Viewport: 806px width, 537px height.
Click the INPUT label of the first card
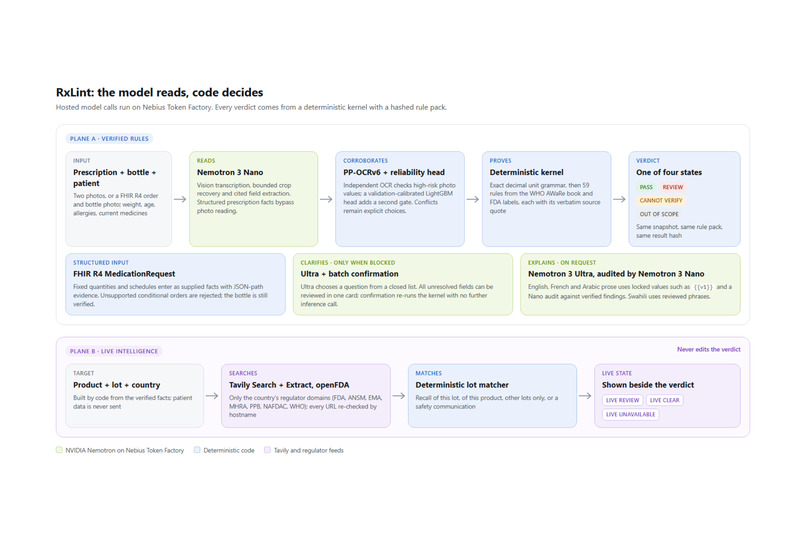[x=81, y=161]
